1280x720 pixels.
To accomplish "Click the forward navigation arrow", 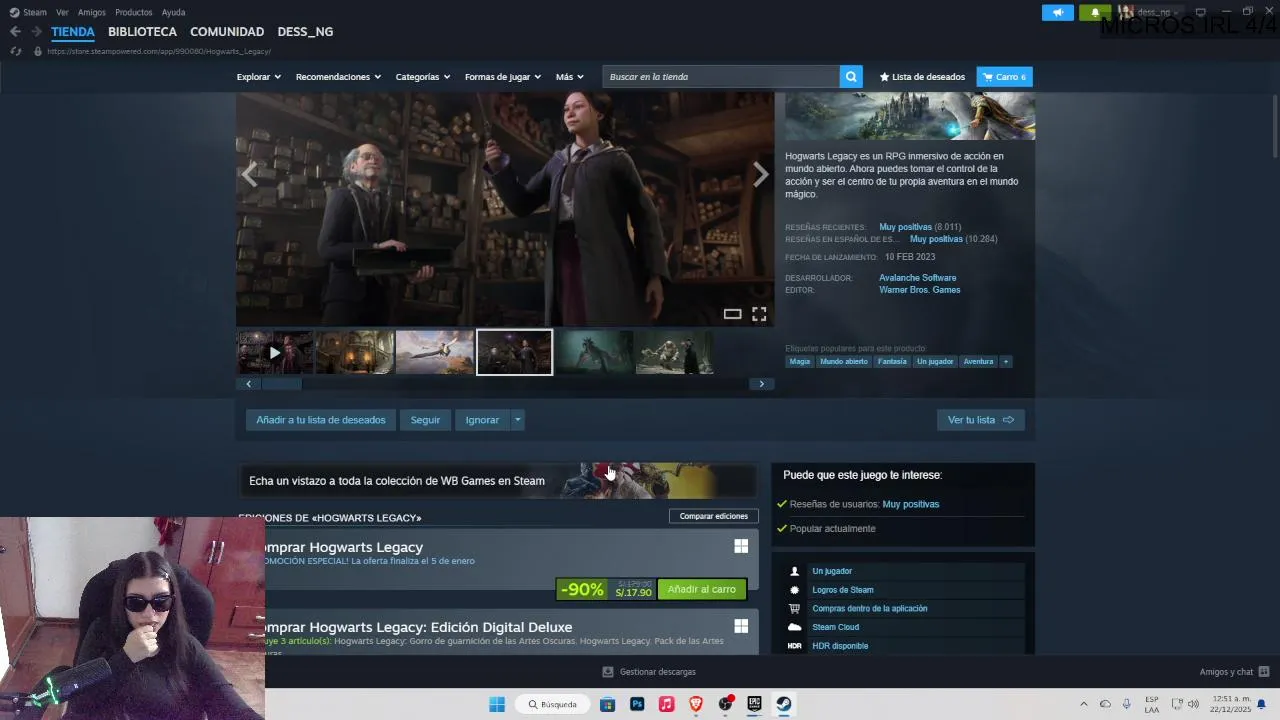I will [x=36, y=32].
